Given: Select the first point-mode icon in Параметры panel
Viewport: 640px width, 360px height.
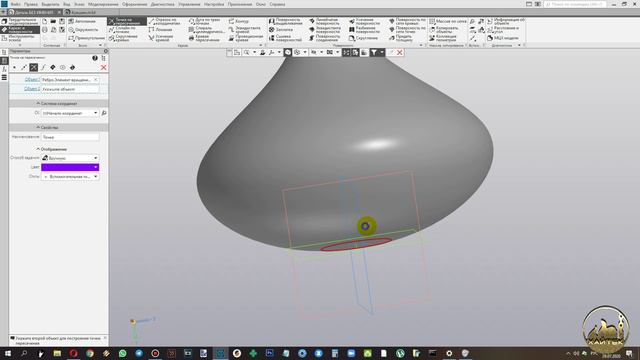Looking at the screenshot, I should (14, 67).
